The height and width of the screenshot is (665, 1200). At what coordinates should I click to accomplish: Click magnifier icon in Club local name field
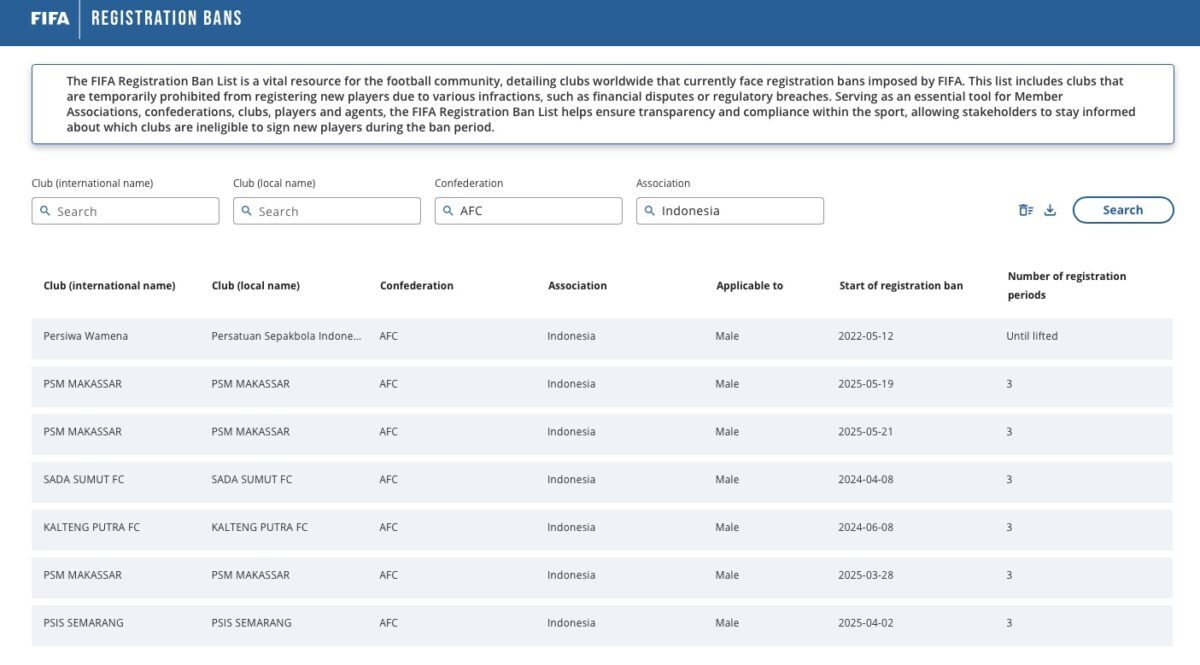click(246, 211)
